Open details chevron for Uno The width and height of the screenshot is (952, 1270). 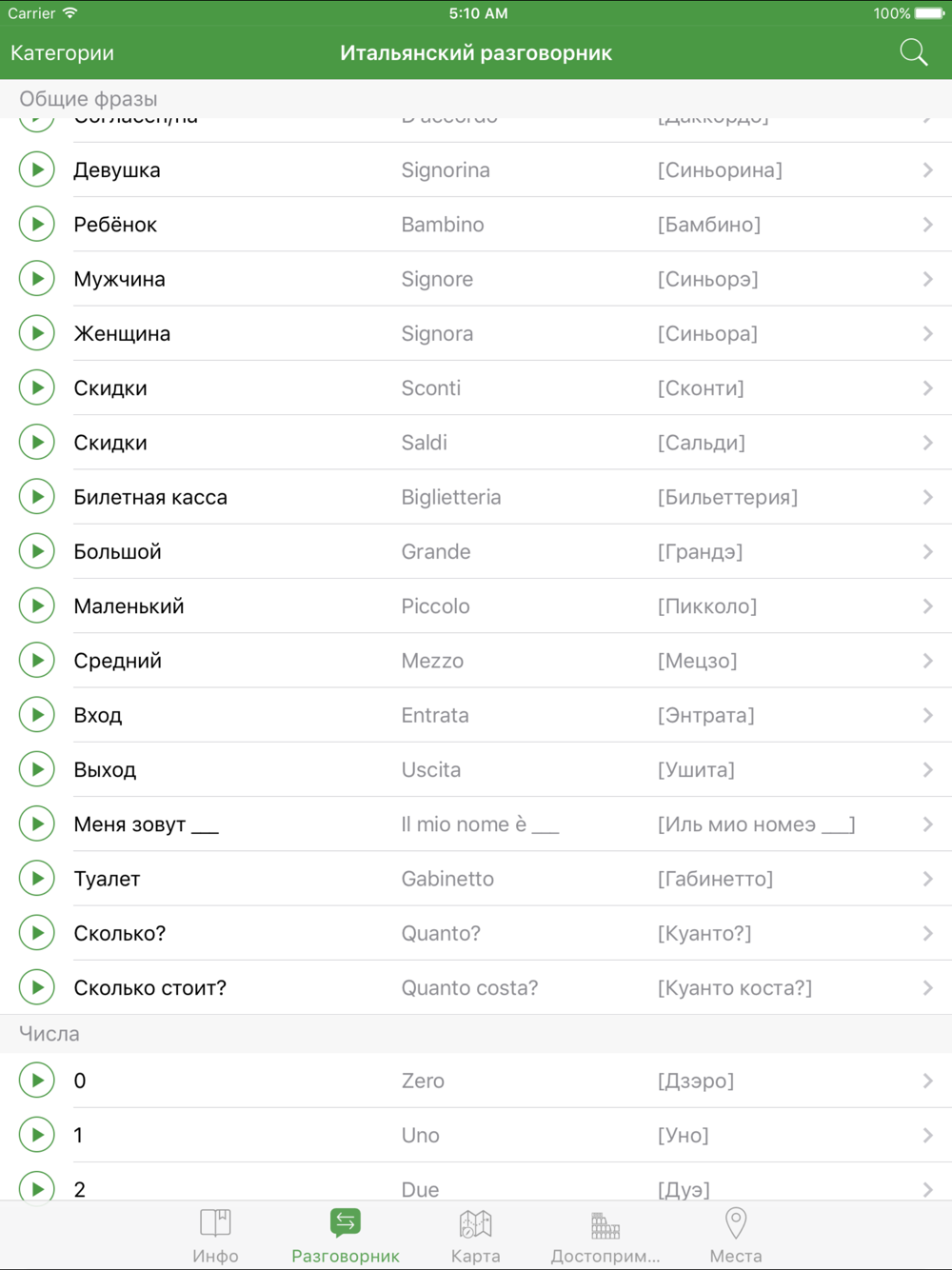[x=927, y=1135]
